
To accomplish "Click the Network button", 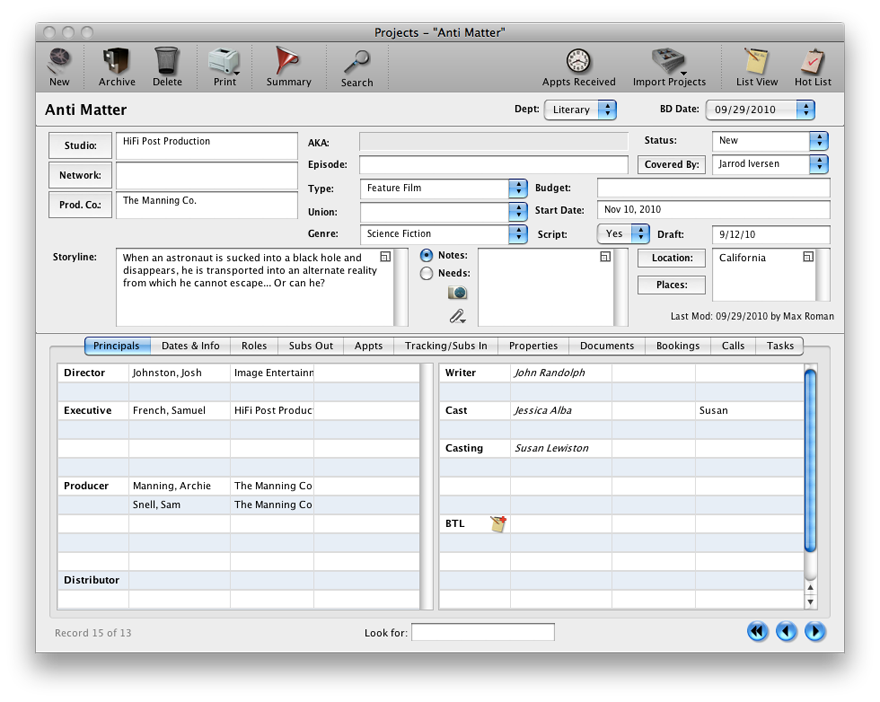I will click(80, 175).
